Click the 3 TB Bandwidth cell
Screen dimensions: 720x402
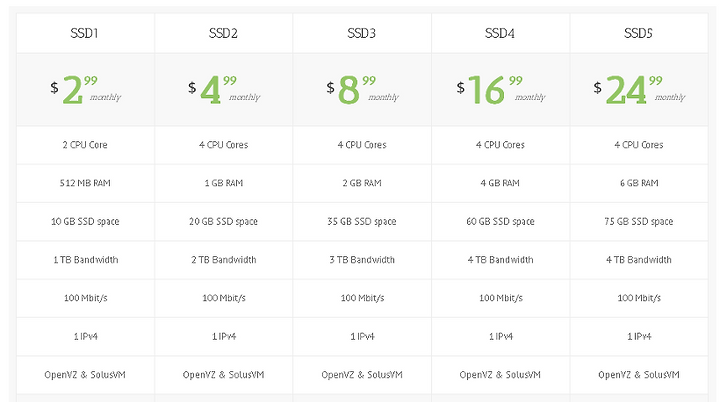[362, 260]
